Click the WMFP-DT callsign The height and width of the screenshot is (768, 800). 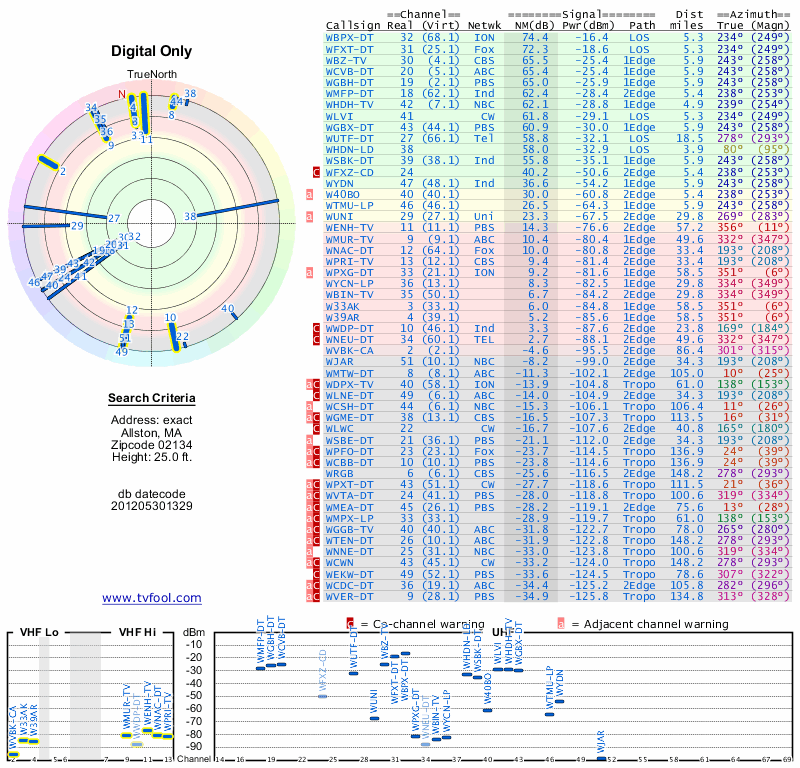(349, 94)
